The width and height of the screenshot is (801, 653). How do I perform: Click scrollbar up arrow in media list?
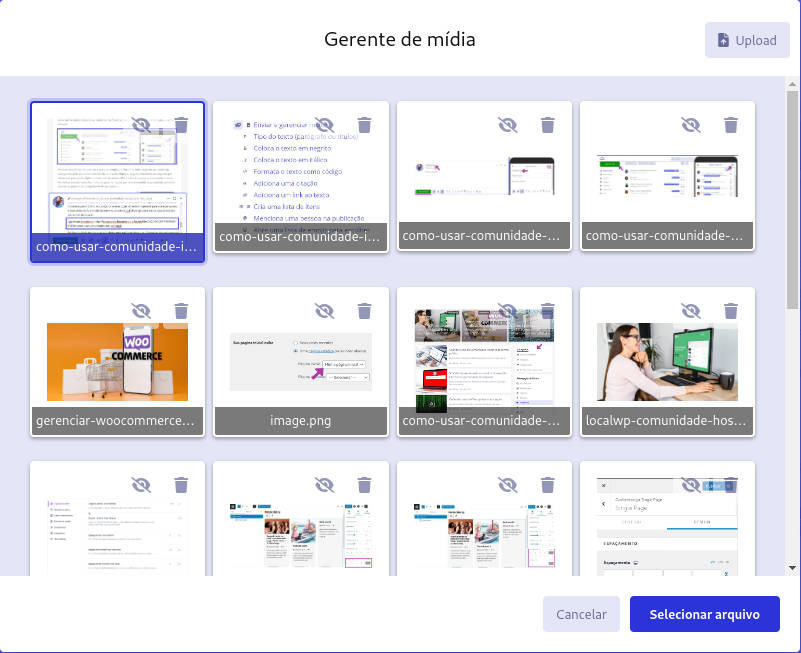click(792, 84)
